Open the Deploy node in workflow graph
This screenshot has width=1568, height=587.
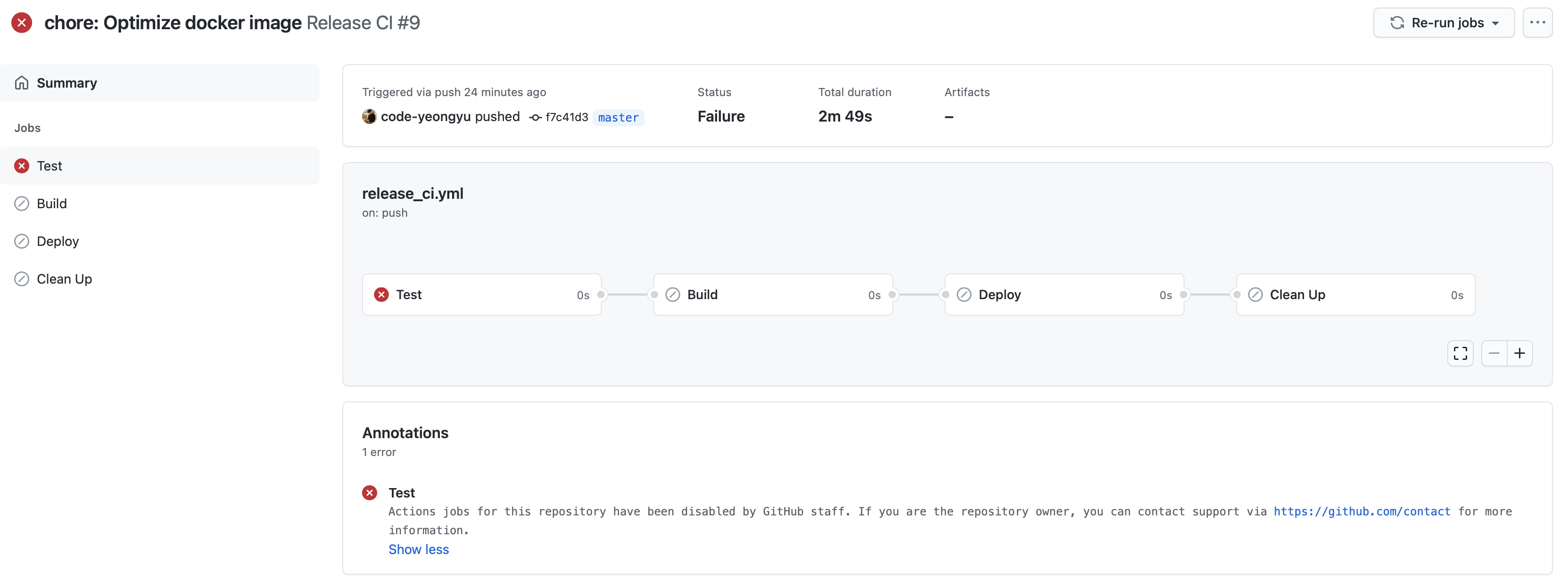1064,295
